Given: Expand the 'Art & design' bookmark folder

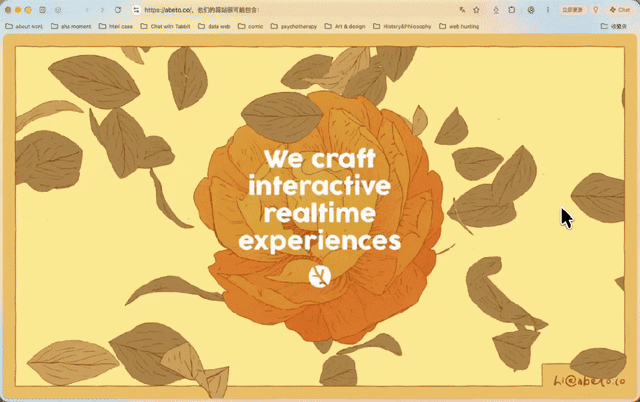Looking at the screenshot, I should click(345, 26).
